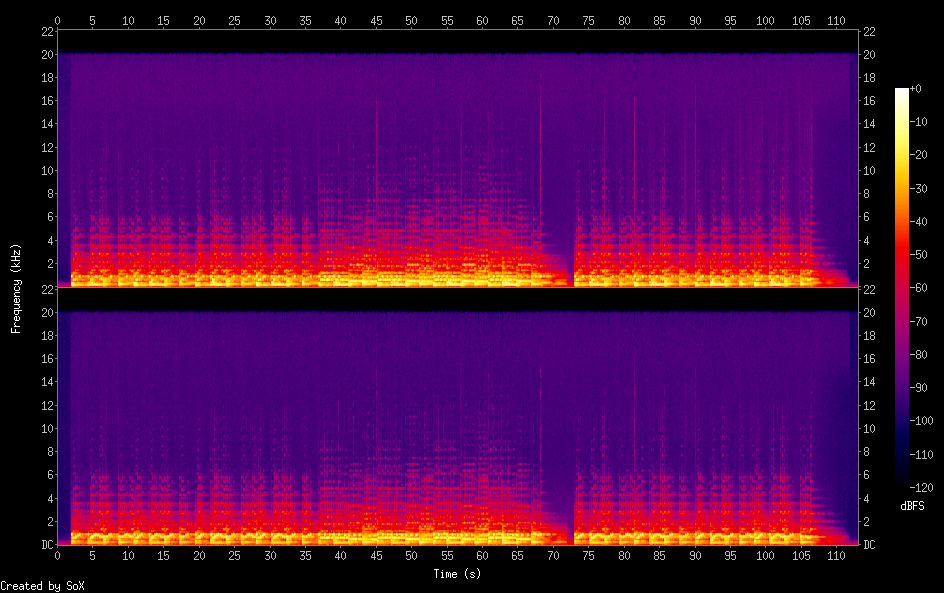Click the "-30" color scale value
This screenshot has width=944, height=593.
click(x=918, y=188)
